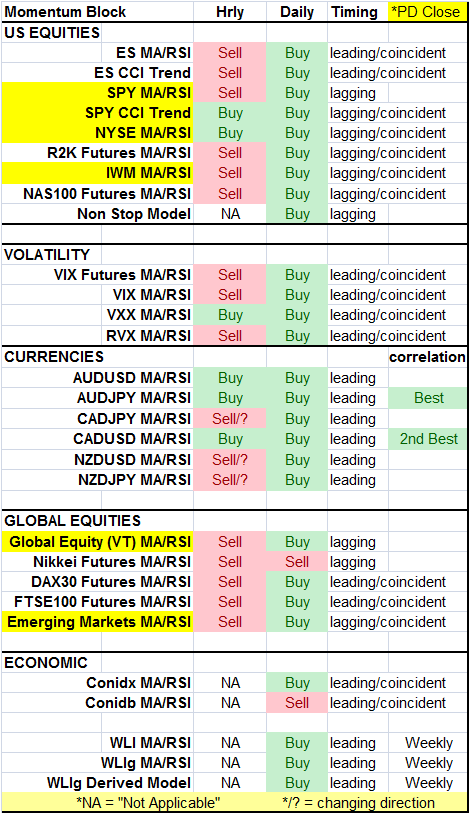Click the Non Stop Model hourly NA cell
The width and height of the screenshot is (470, 814).
[x=230, y=214]
